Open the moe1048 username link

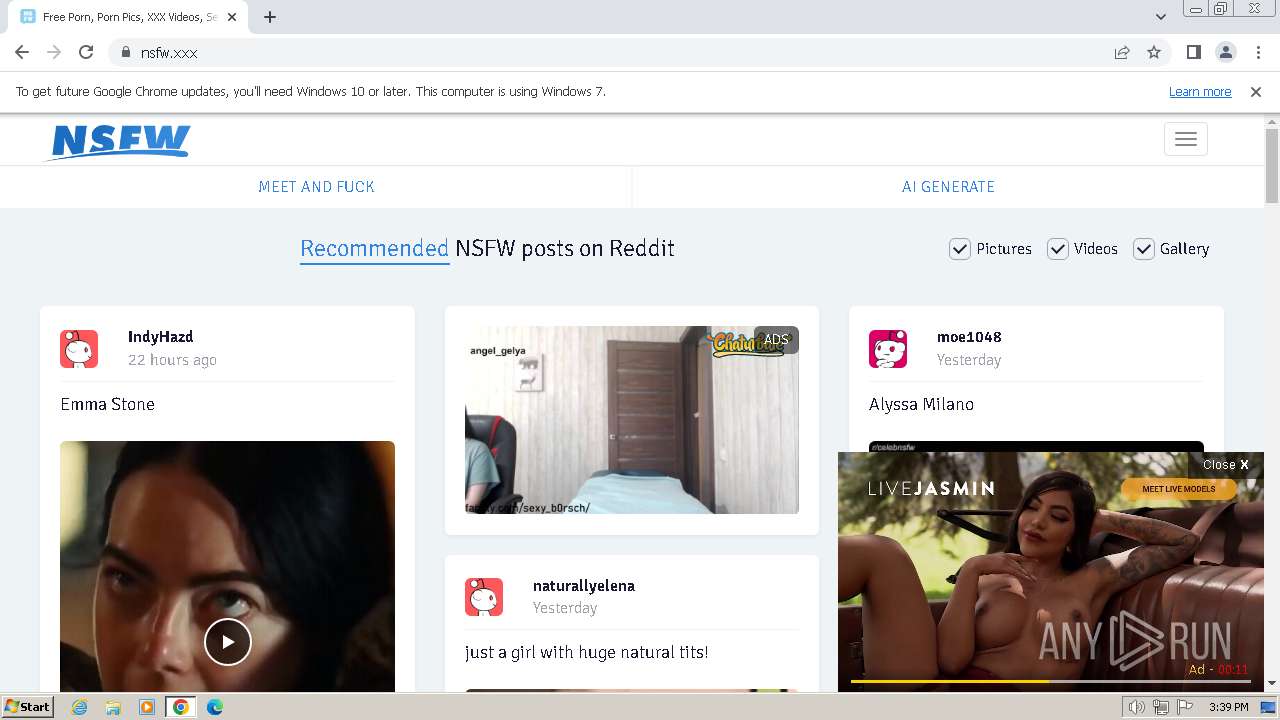[x=969, y=337]
